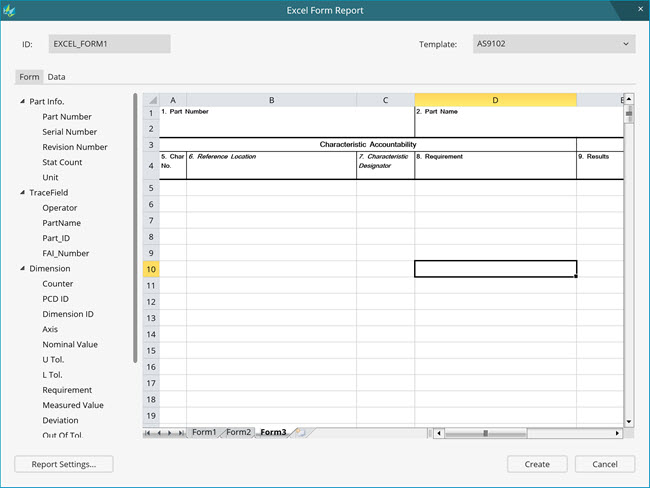
Task: Go to first sheet navigation arrow
Action: click(x=150, y=433)
